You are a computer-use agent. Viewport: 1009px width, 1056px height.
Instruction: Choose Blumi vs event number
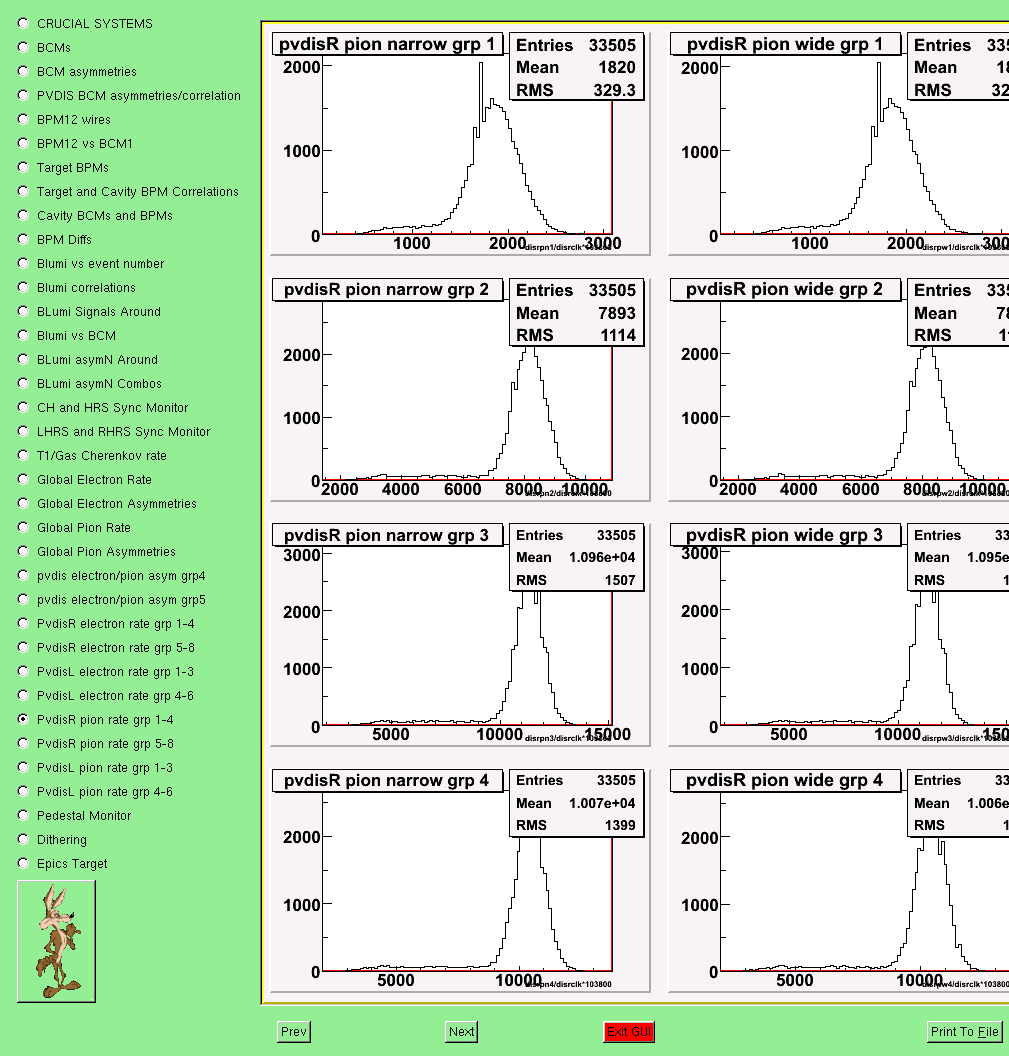(x=24, y=263)
